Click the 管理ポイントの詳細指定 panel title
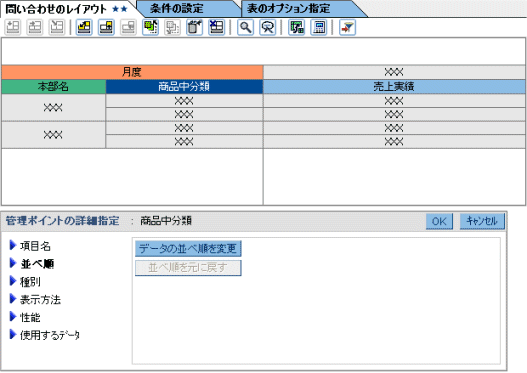 (x=63, y=221)
